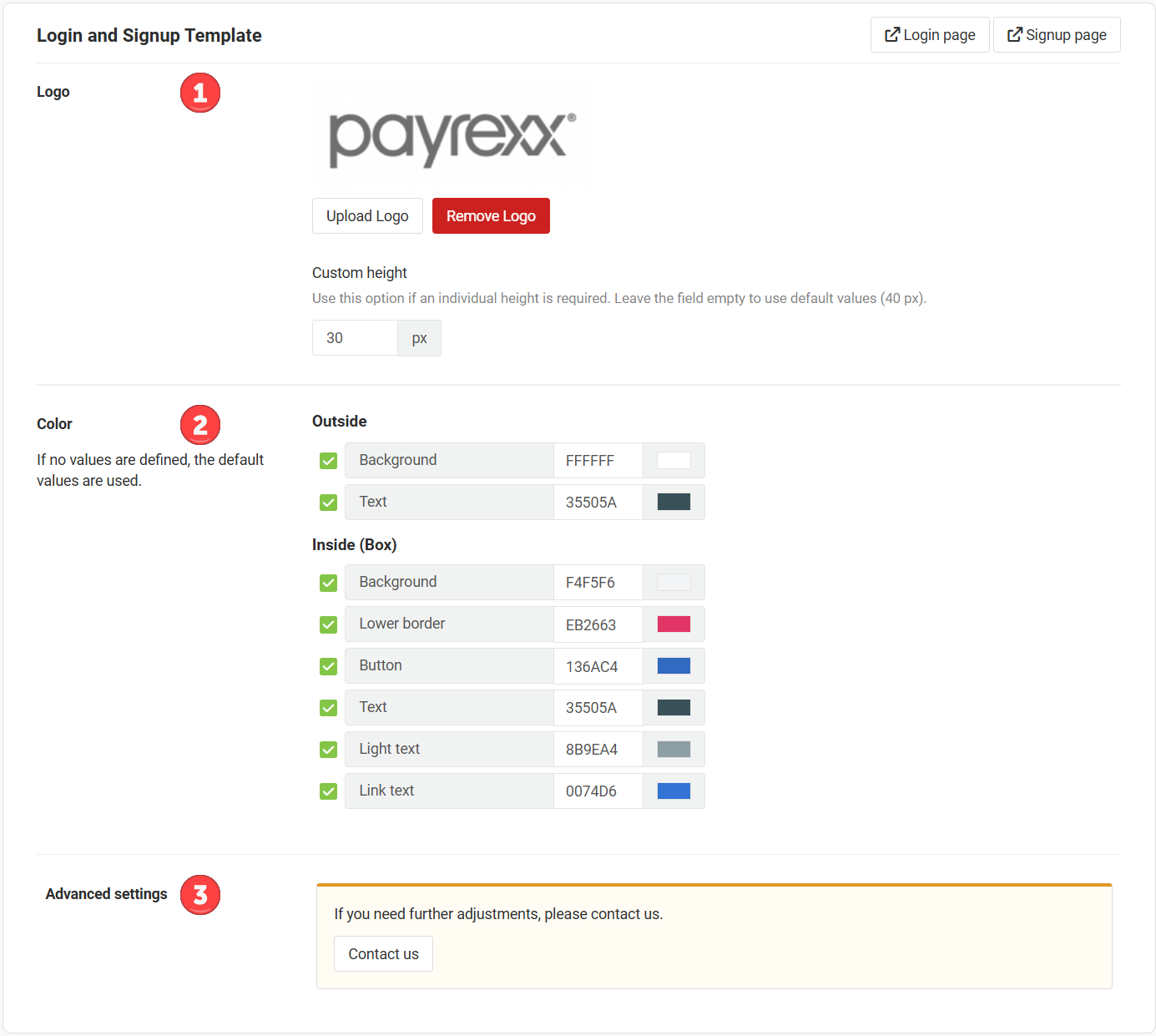1156x1036 pixels.
Task: Click the Upload Logo button
Action: (x=367, y=216)
